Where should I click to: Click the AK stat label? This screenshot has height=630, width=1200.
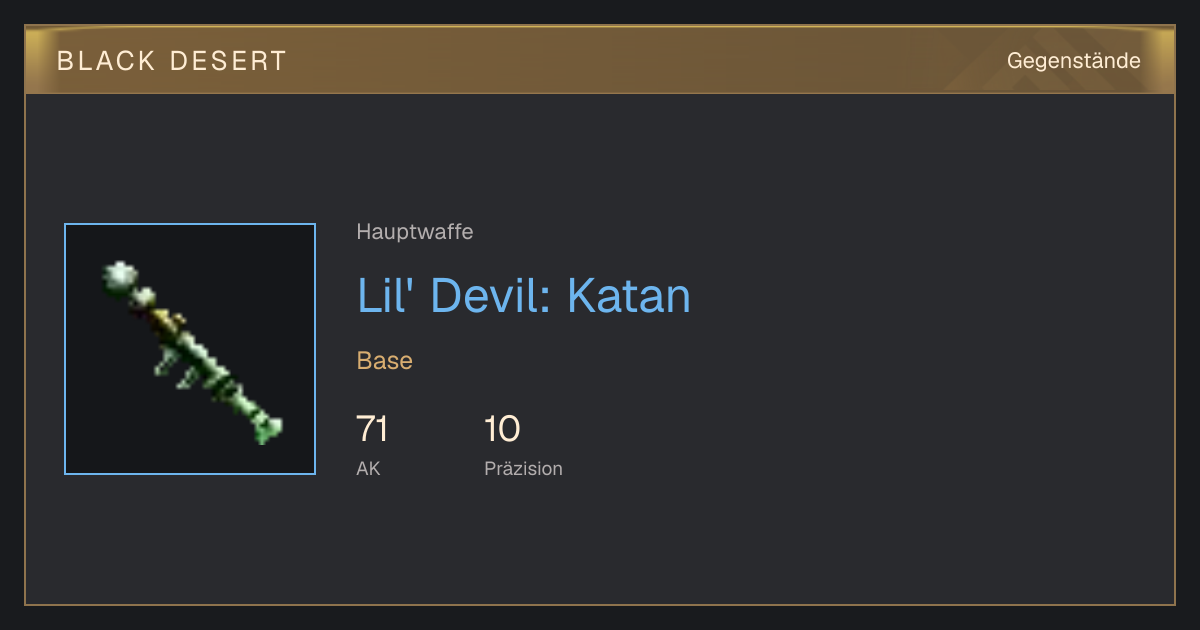[x=368, y=468]
